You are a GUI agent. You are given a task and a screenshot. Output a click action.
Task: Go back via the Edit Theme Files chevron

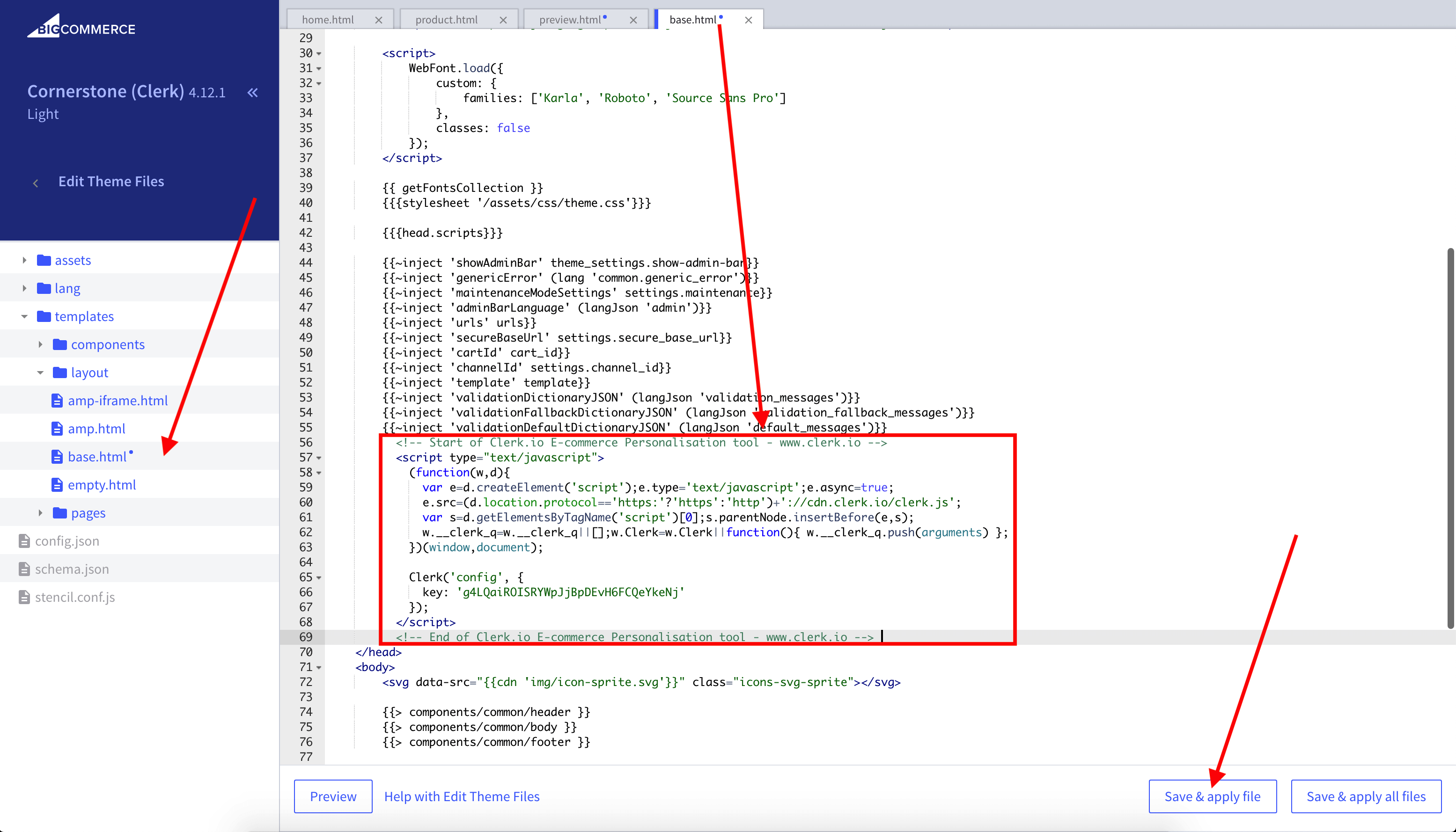tap(36, 182)
